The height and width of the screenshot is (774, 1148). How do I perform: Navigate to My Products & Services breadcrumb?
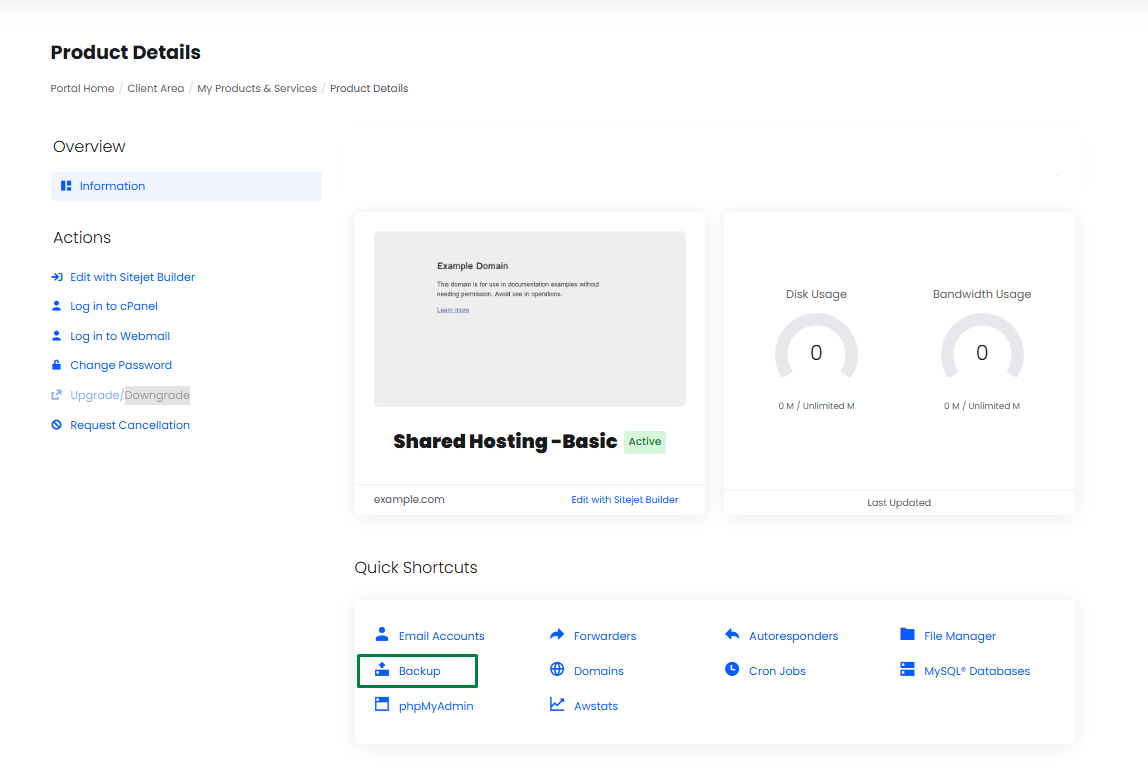point(257,88)
